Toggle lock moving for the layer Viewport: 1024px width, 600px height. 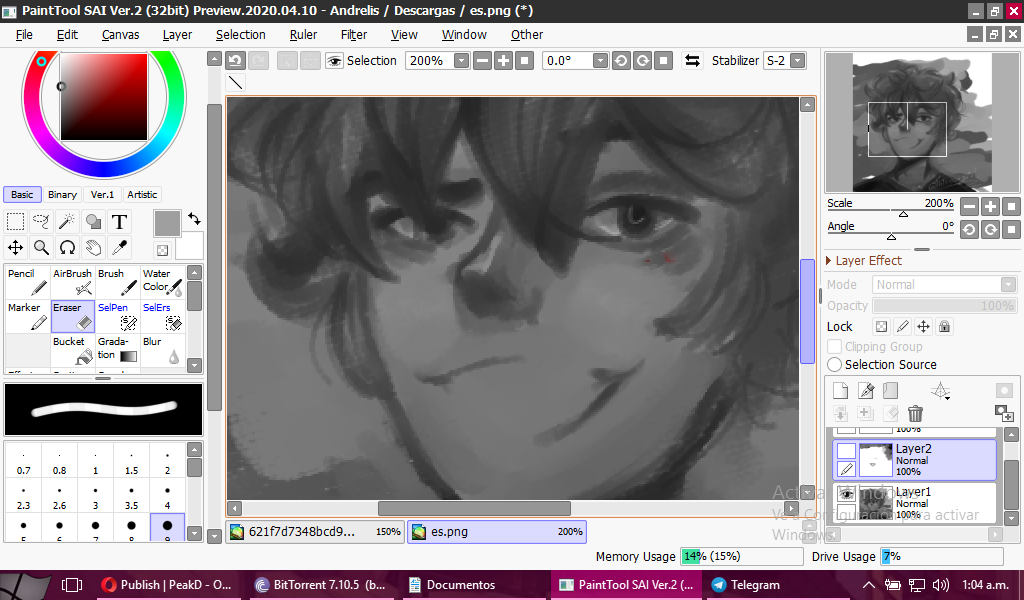point(923,326)
